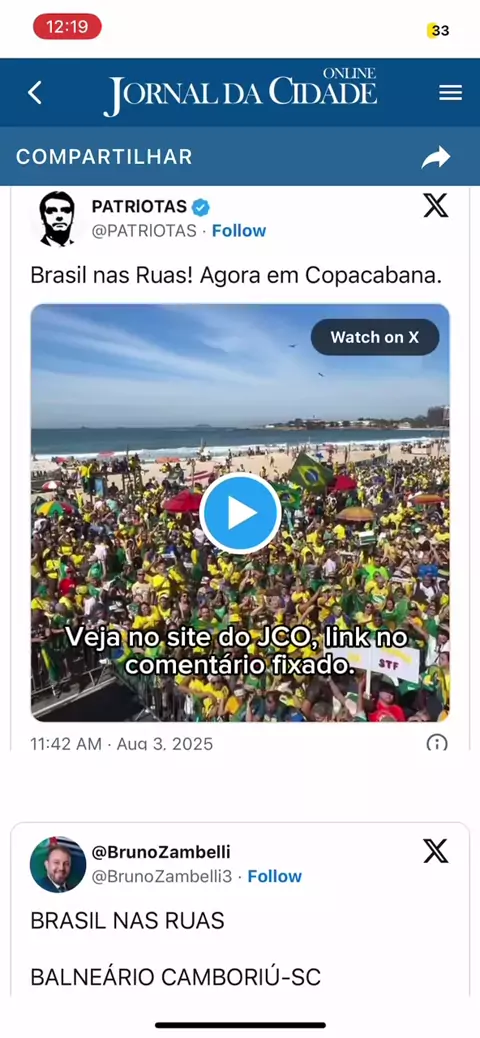Tap the back arrow in the header
The image size is (480, 1038).
34,93
